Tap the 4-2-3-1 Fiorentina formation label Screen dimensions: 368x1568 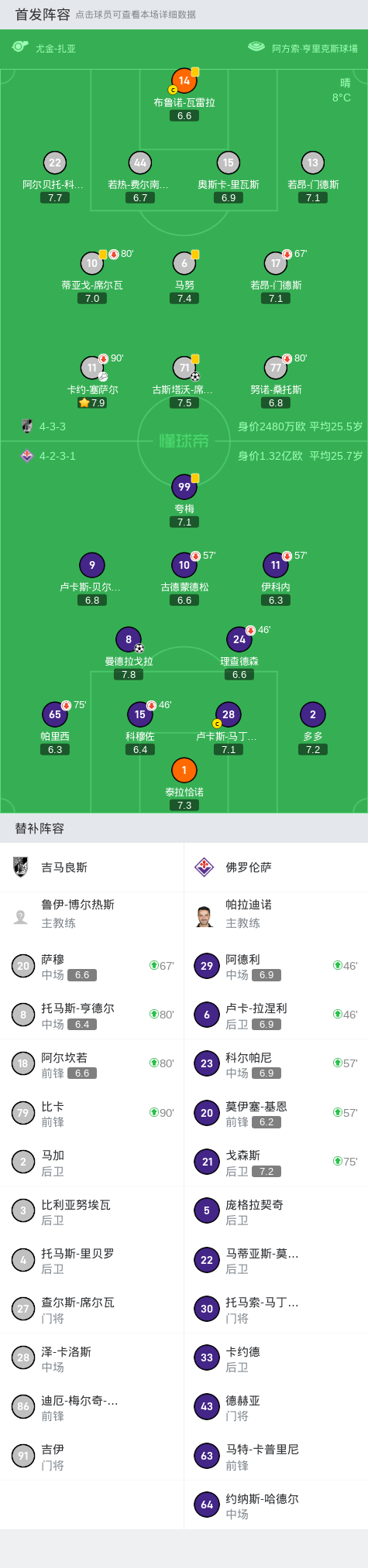(57, 456)
